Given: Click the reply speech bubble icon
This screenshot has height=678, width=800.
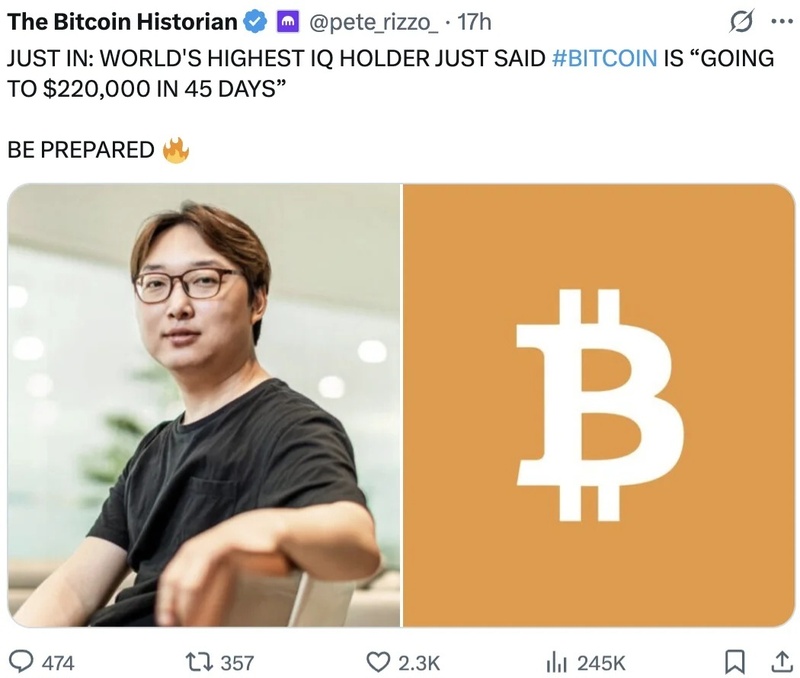Looking at the screenshot, I should pos(22,662).
